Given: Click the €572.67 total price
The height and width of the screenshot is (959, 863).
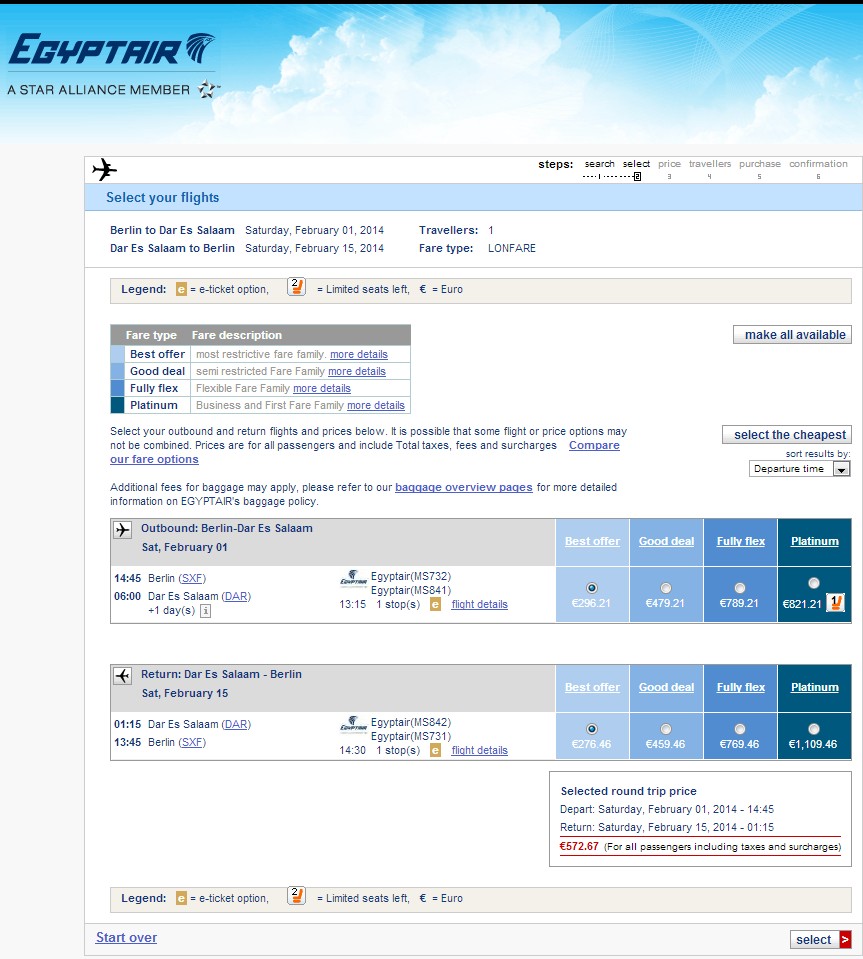Looking at the screenshot, I should click(x=579, y=846).
